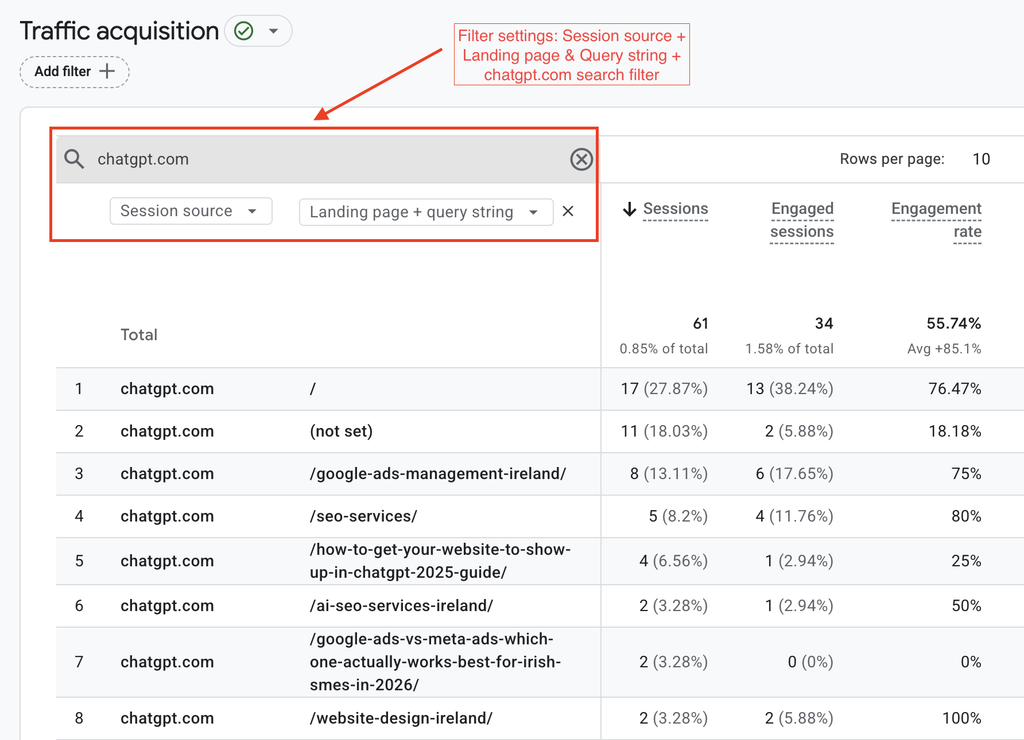The width and height of the screenshot is (1024, 740).
Task: Sort by Engagement rate column header
Action: click(x=936, y=220)
